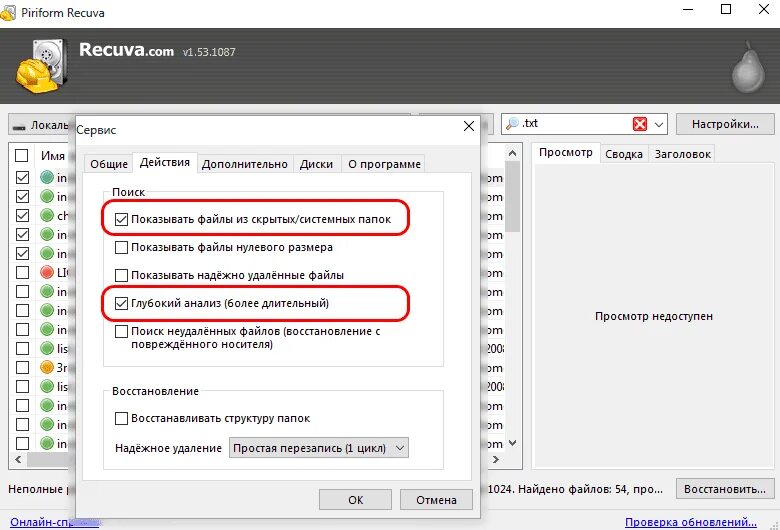
Task: Toggle Показывать файлы из скрытых/системных папок checkbox
Action: coord(121,219)
